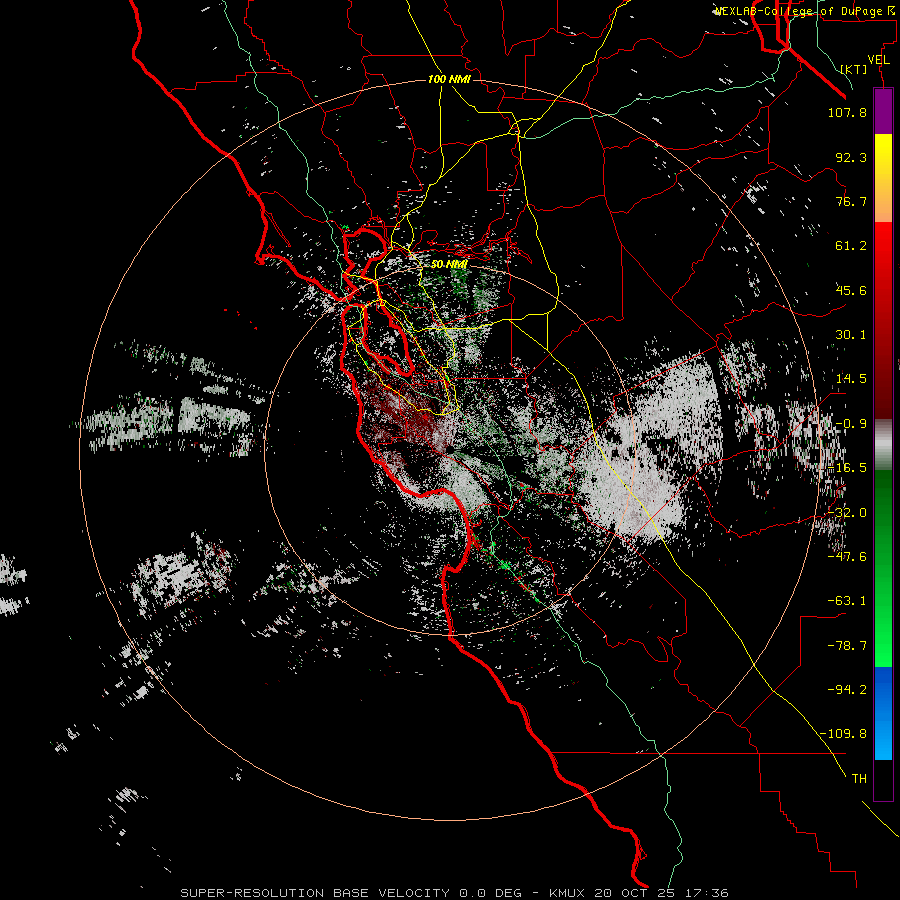Click the -78.7 legend value
This screenshot has height=900, width=900.
[x=847, y=646]
